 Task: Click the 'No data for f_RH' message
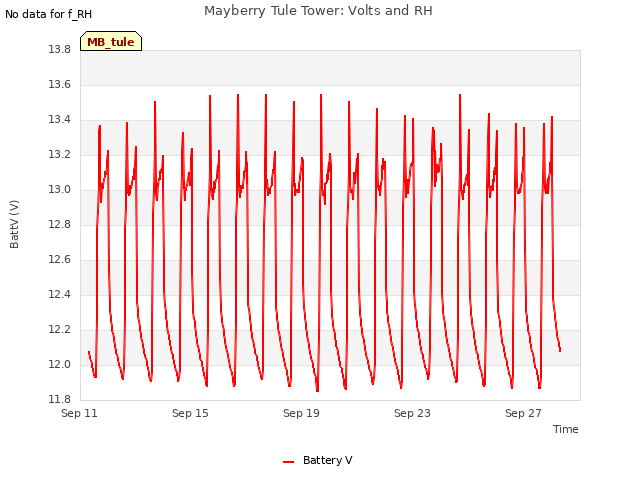48,14
